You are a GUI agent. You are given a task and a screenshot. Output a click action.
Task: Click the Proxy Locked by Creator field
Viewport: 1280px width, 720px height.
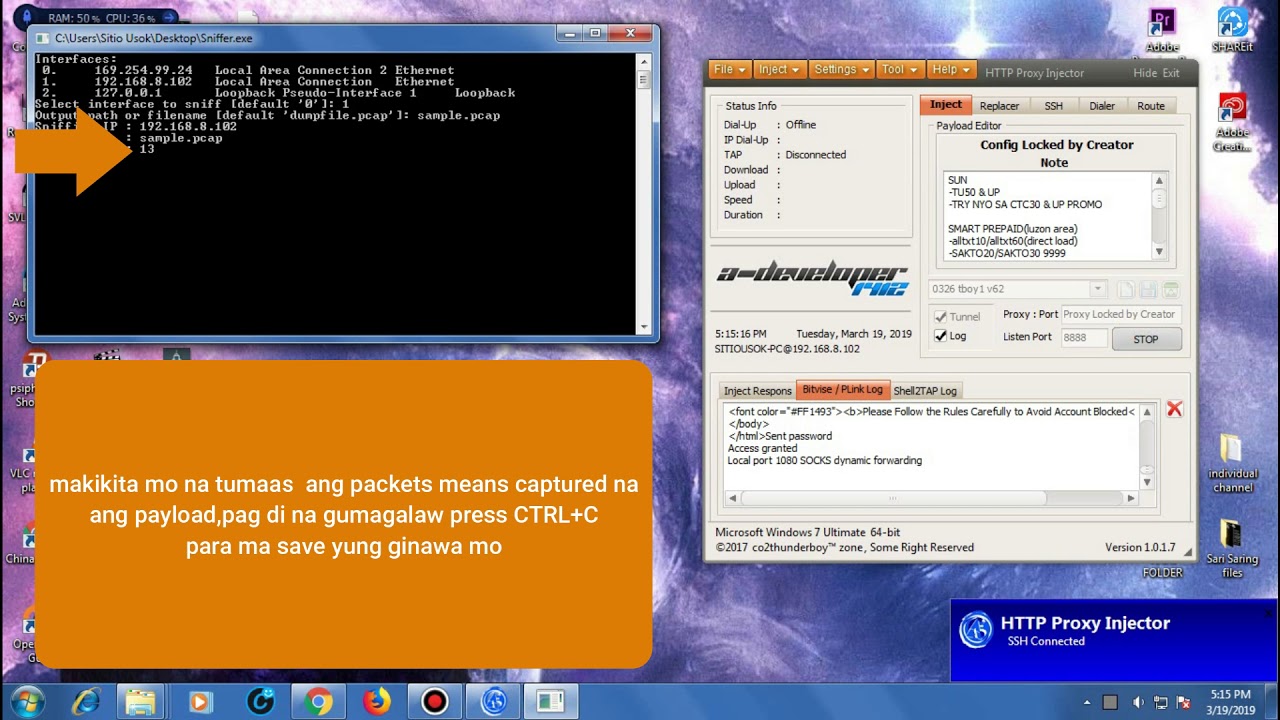1120,314
